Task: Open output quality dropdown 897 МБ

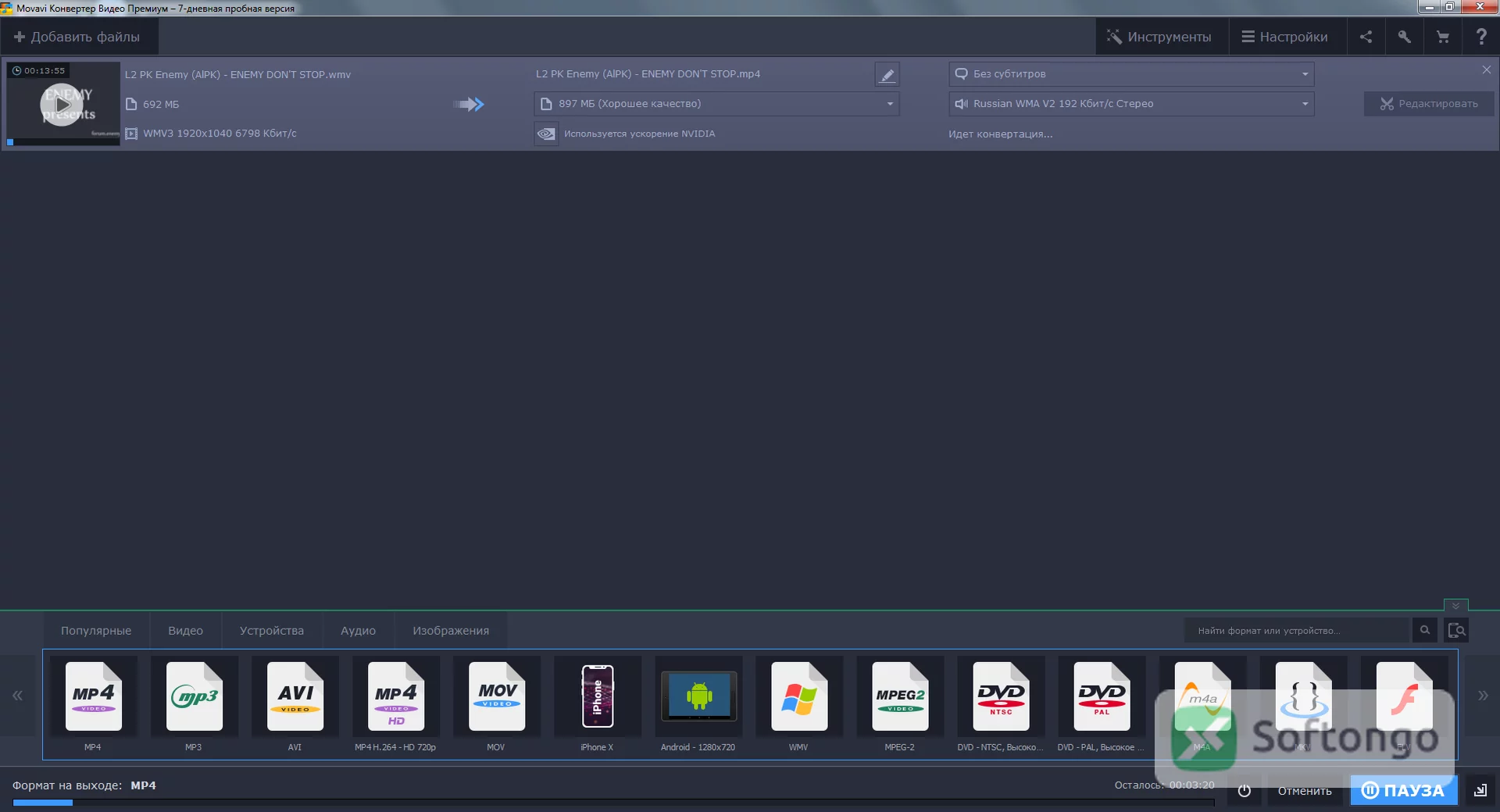Action: [x=716, y=104]
